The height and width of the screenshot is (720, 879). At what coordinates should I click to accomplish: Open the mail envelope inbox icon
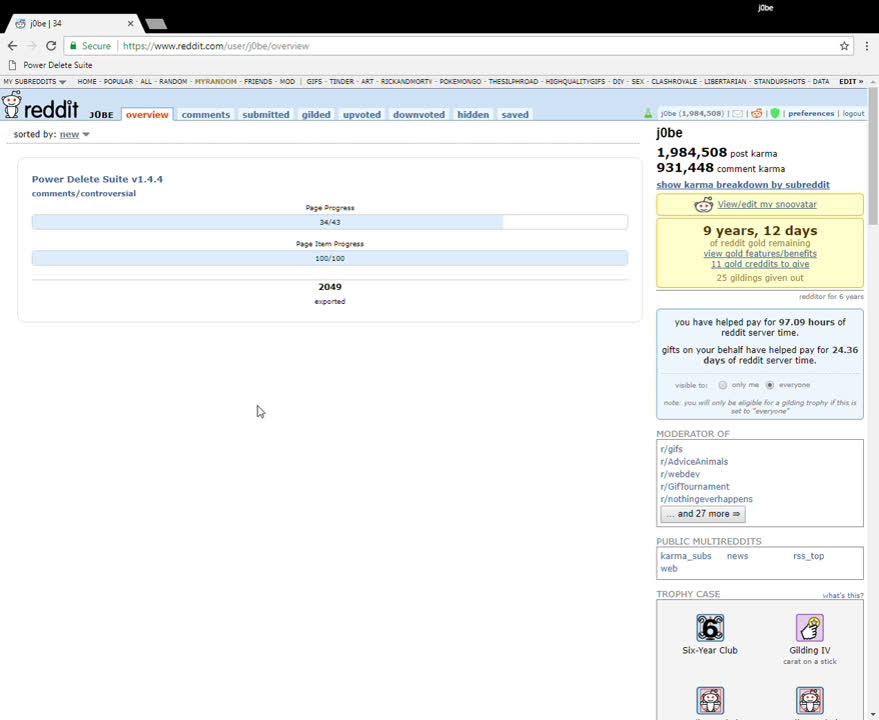pyautogui.click(x=738, y=114)
